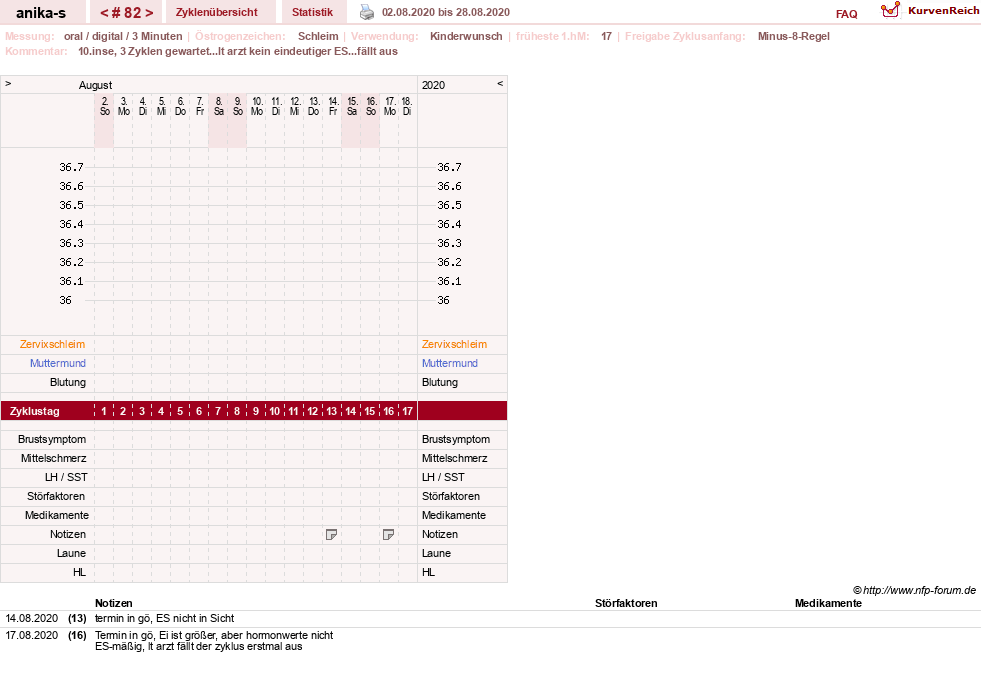Click the left 36.7 temperature label

point(71,167)
